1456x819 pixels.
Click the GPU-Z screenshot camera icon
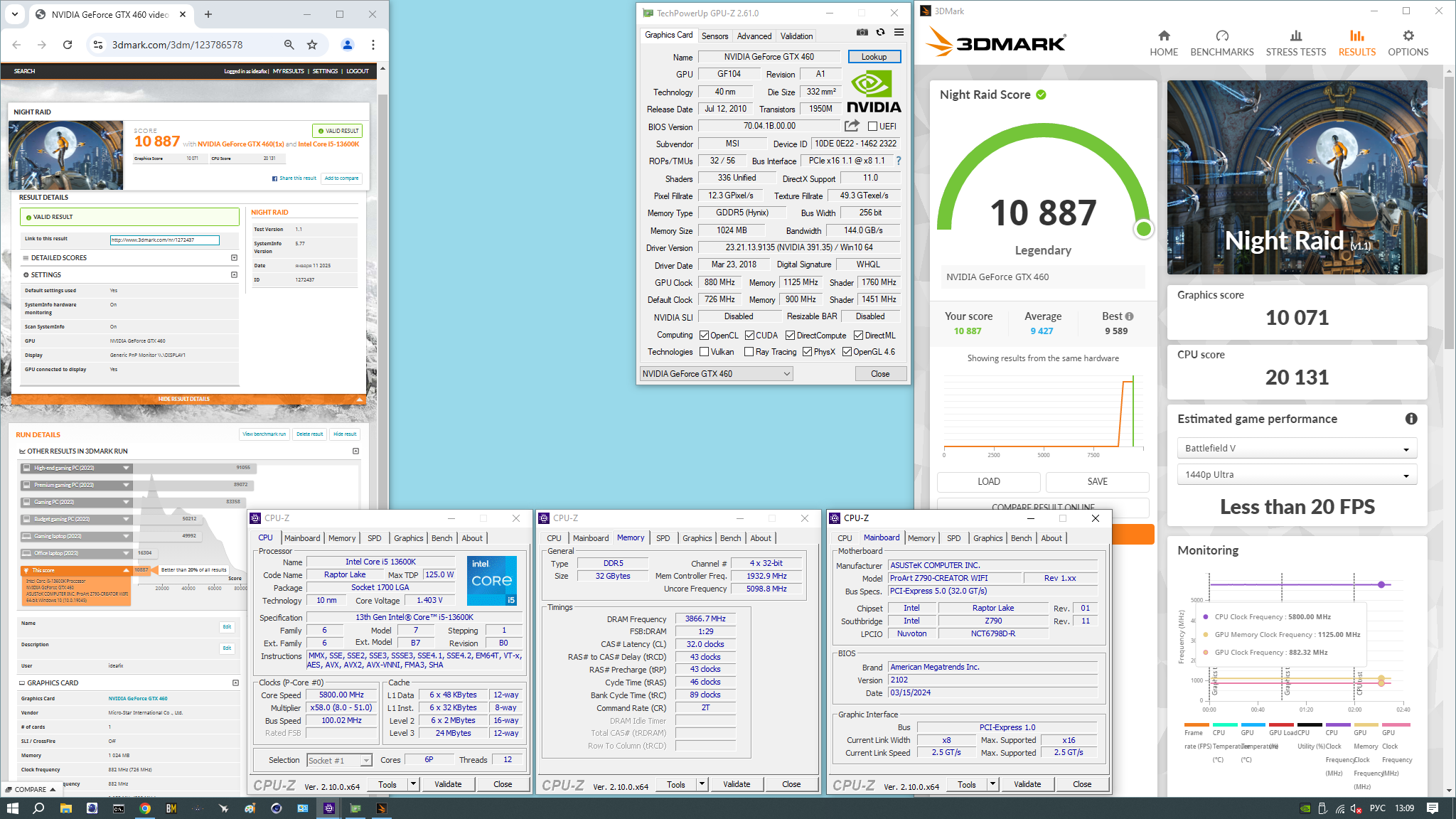tap(862, 32)
